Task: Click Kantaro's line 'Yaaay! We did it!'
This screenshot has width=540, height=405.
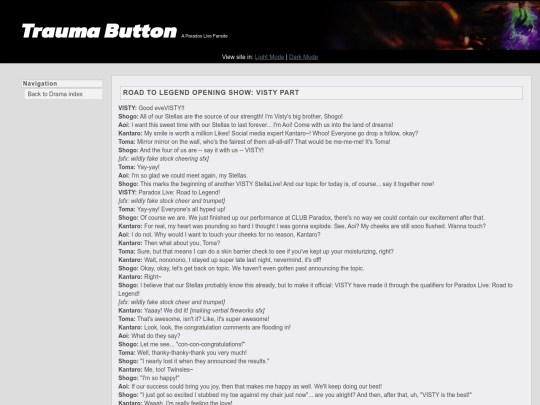Action: (x=191, y=310)
